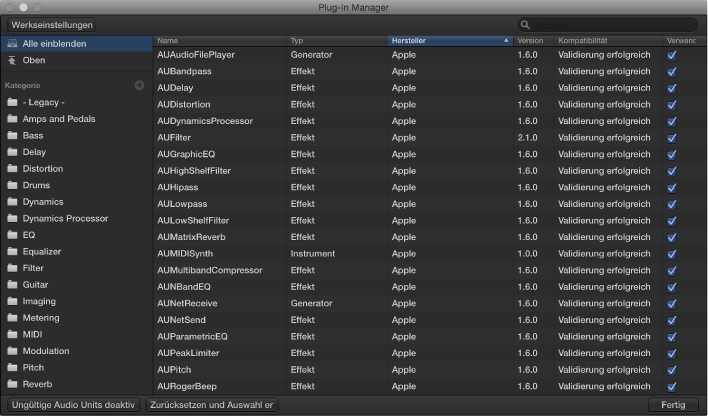Click the Bass folder icon
The width and height of the screenshot is (708, 416).
[x=12, y=136]
